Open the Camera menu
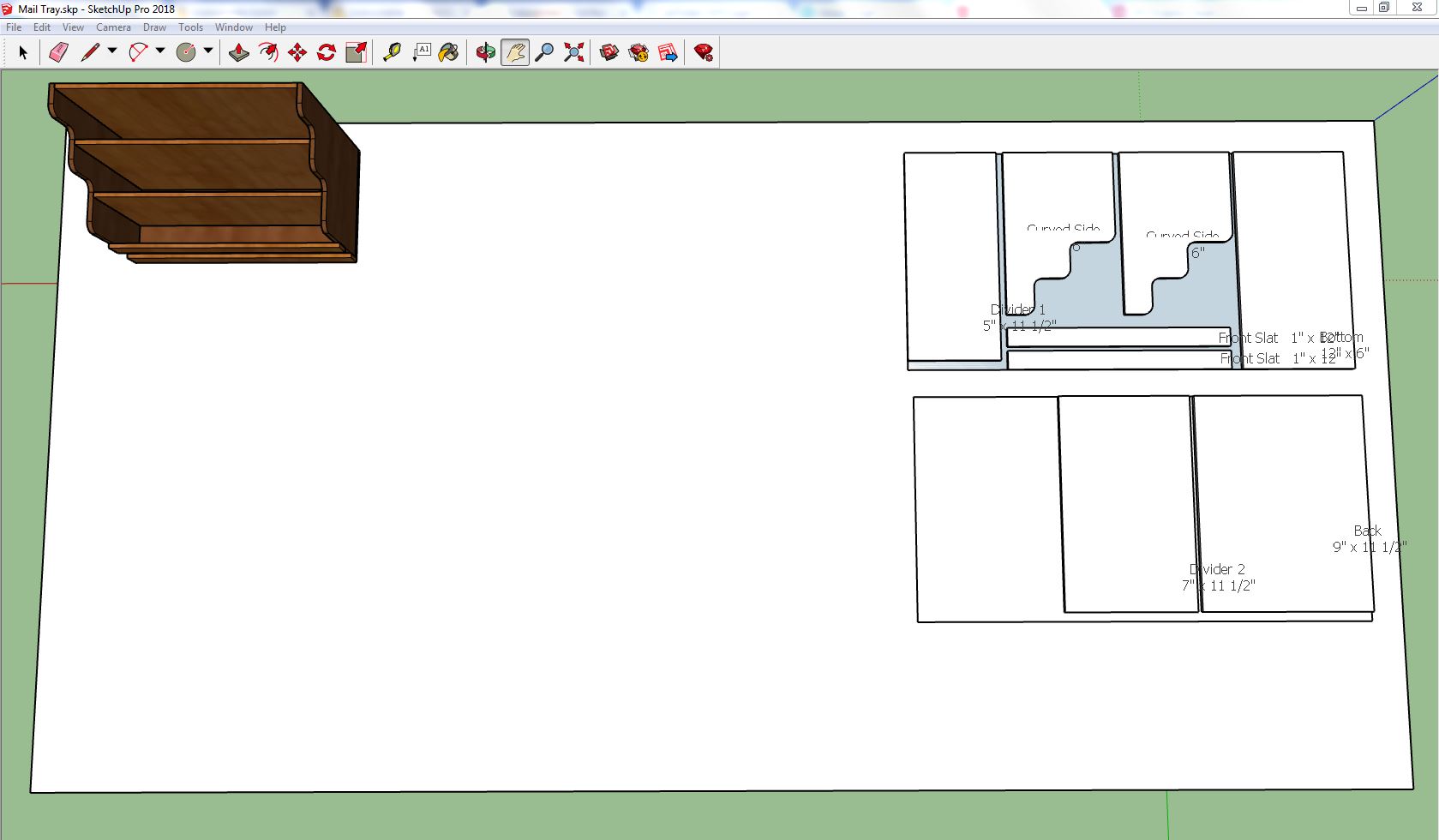This screenshot has height=840, width=1439. pyautogui.click(x=113, y=27)
